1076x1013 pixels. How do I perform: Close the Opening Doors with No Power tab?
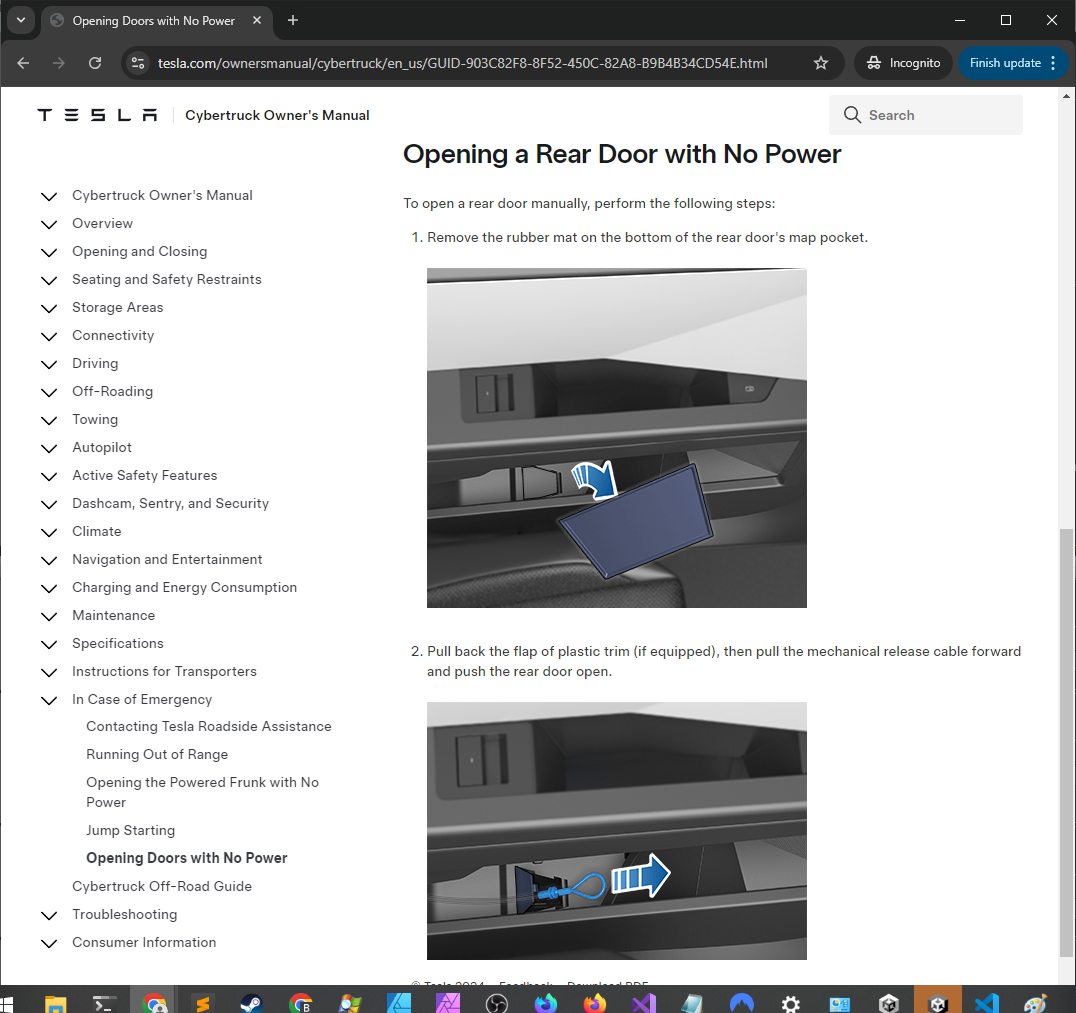pyautogui.click(x=257, y=21)
